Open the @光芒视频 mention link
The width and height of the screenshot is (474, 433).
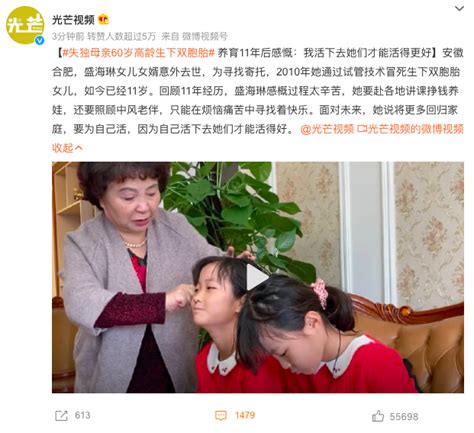click(327, 129)
